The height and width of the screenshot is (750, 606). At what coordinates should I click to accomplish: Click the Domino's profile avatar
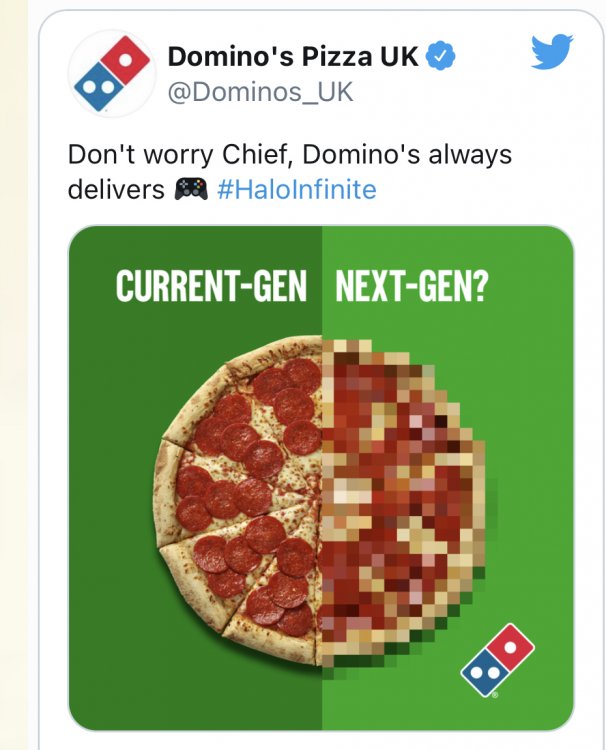[x=109, y=77]
